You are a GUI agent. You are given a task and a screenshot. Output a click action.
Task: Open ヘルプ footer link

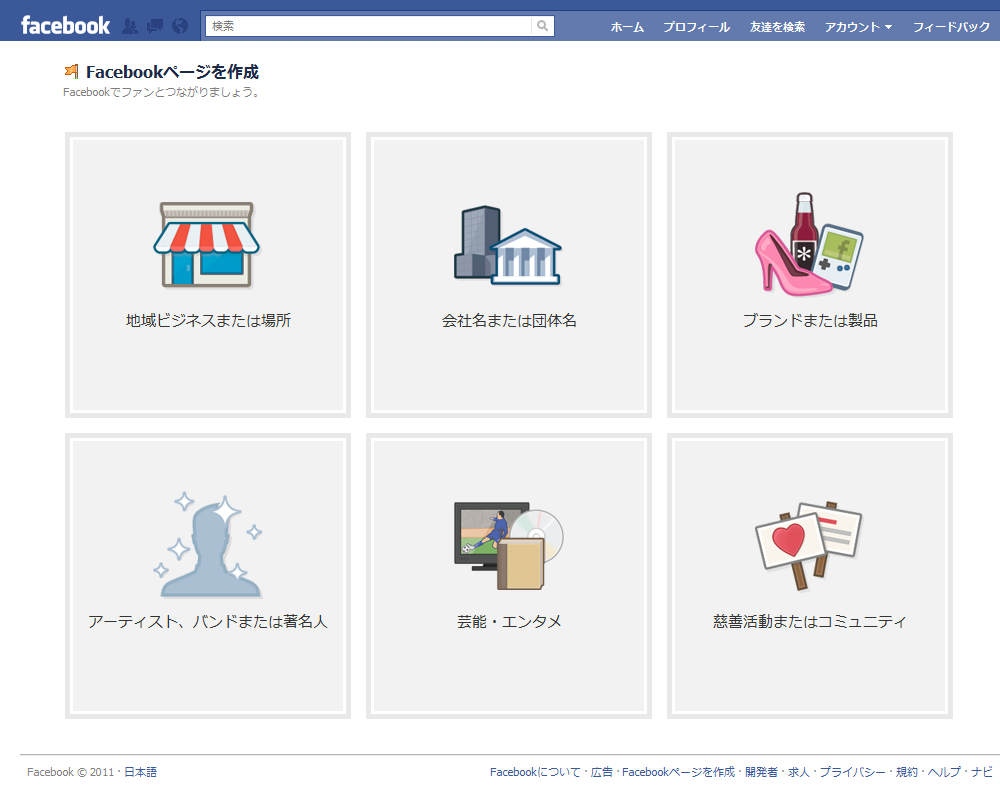944,772
